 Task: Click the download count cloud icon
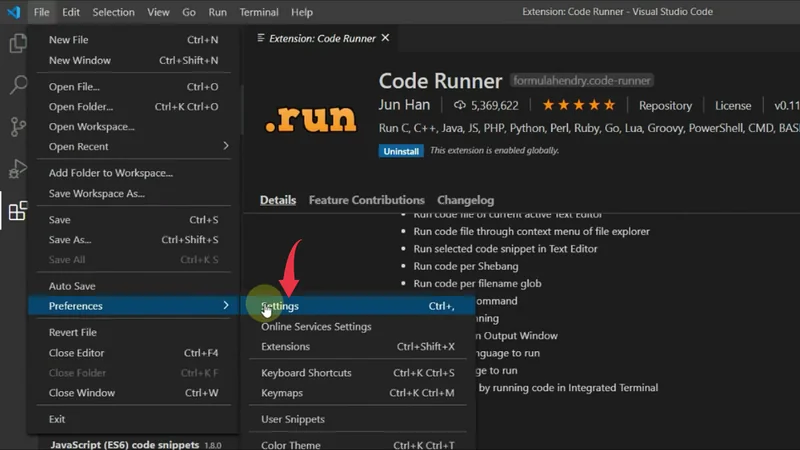coord(460,105)
